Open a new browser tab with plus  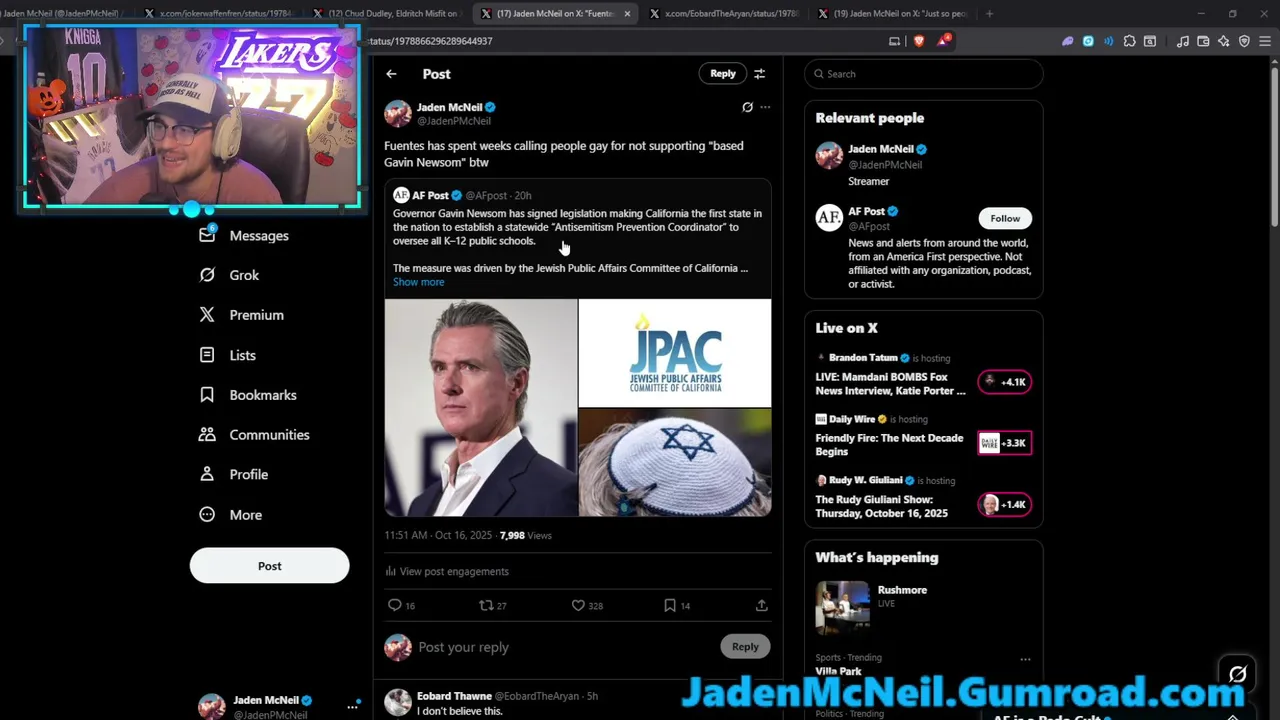[989, 14]
